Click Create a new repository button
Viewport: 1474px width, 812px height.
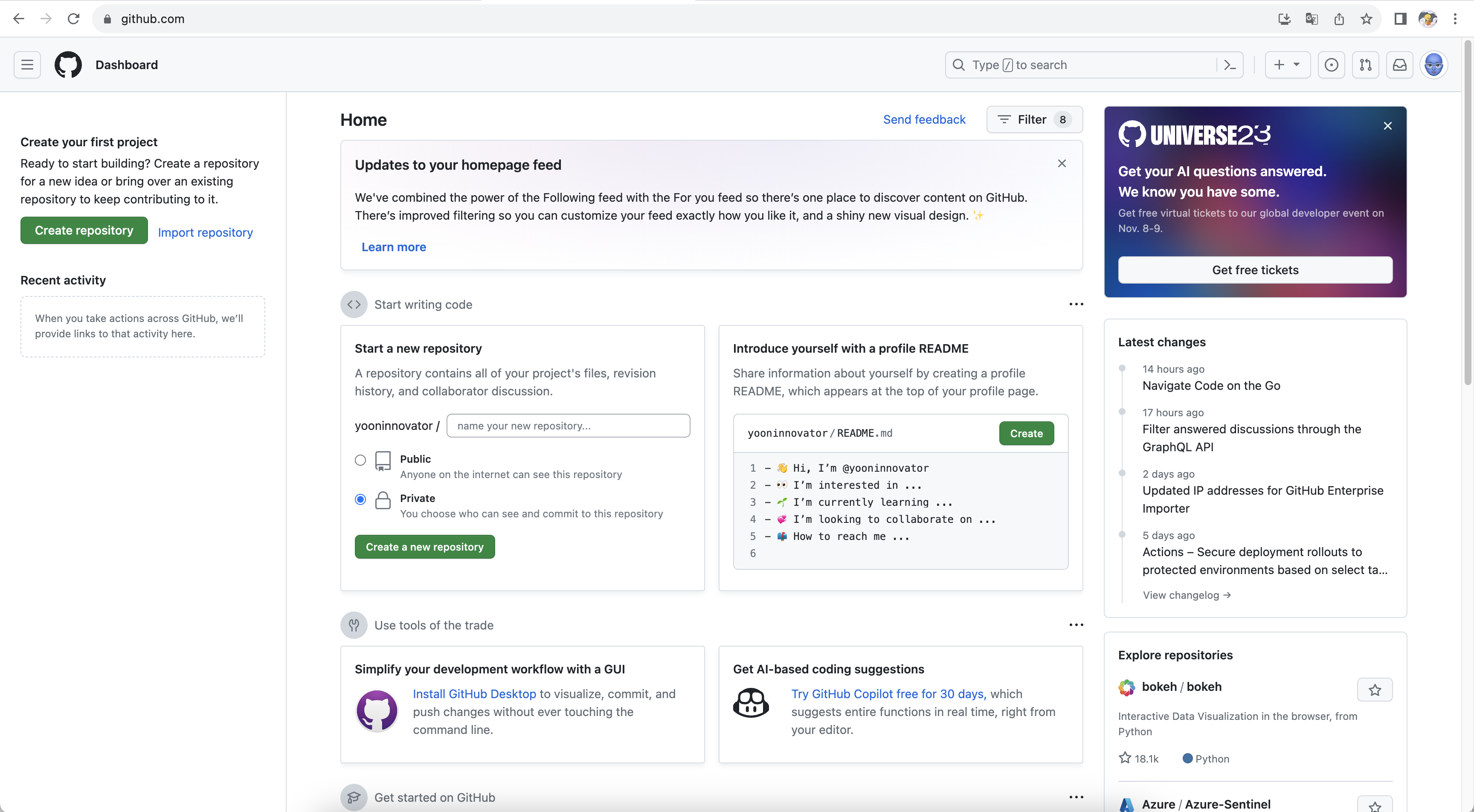click(424, 546)
